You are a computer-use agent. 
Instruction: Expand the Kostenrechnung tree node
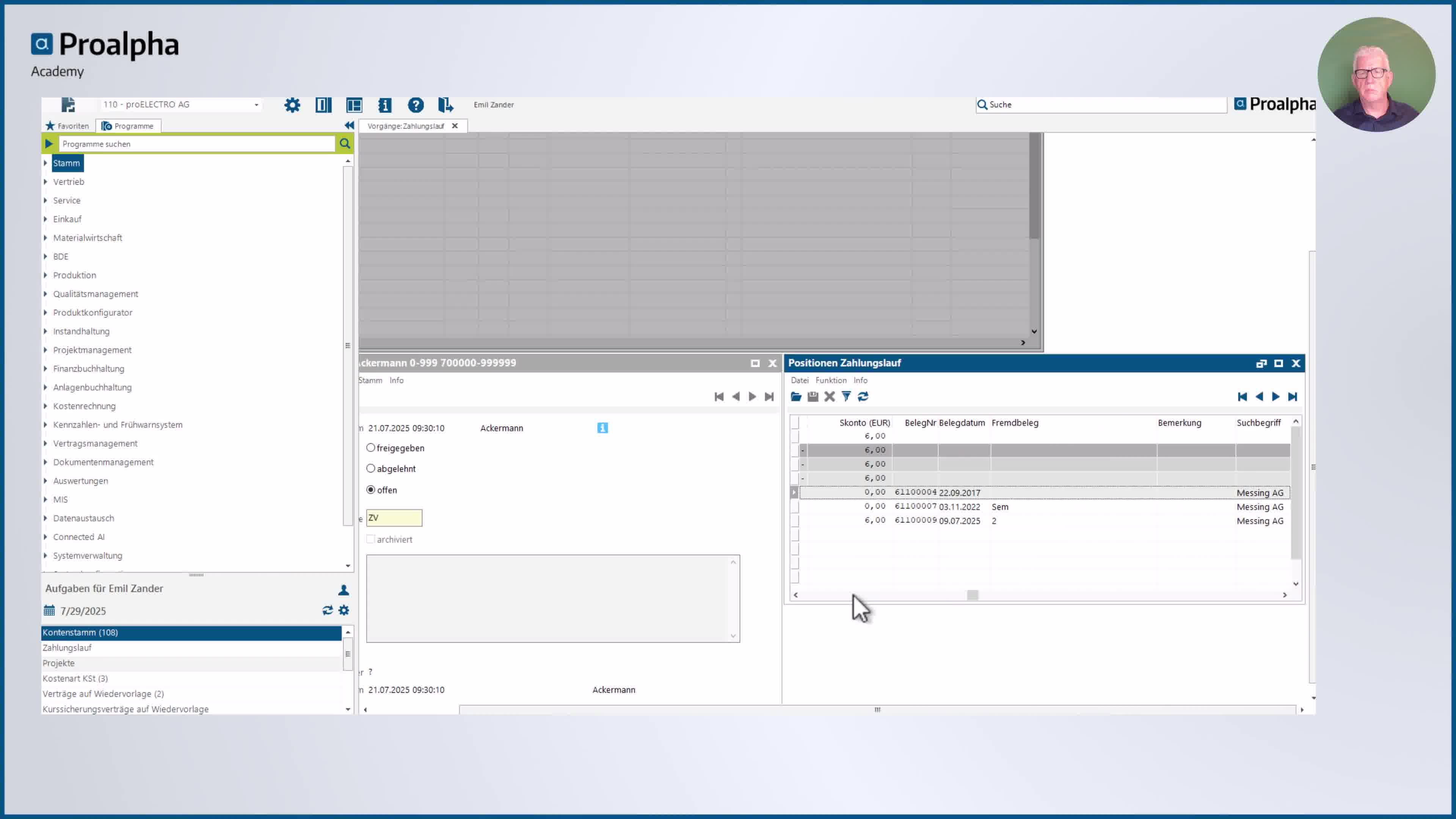coord(46,406)
